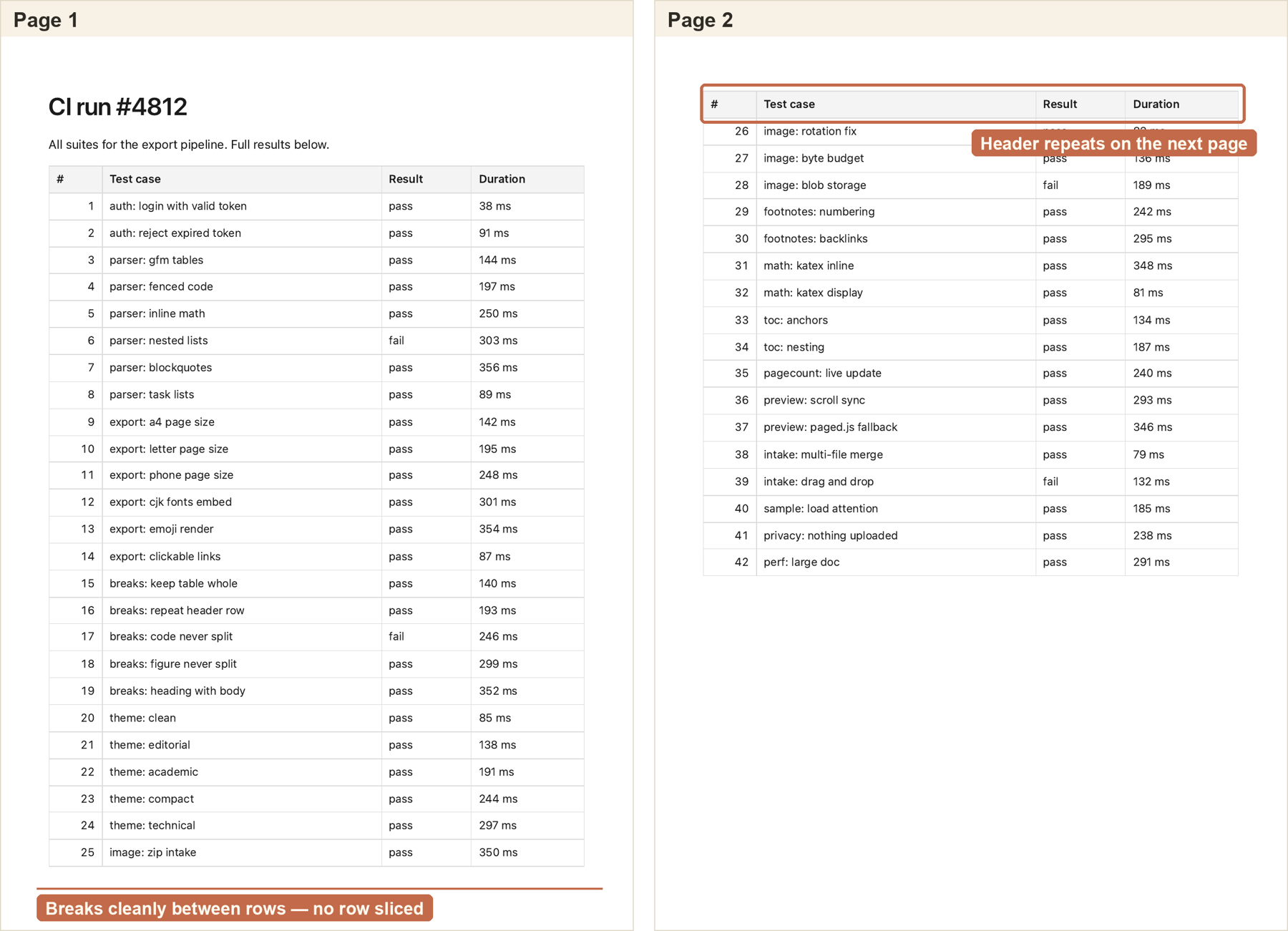Click 'breaks: repeat header row' cell
1288x931 pixels.
(x=242, y=610)
